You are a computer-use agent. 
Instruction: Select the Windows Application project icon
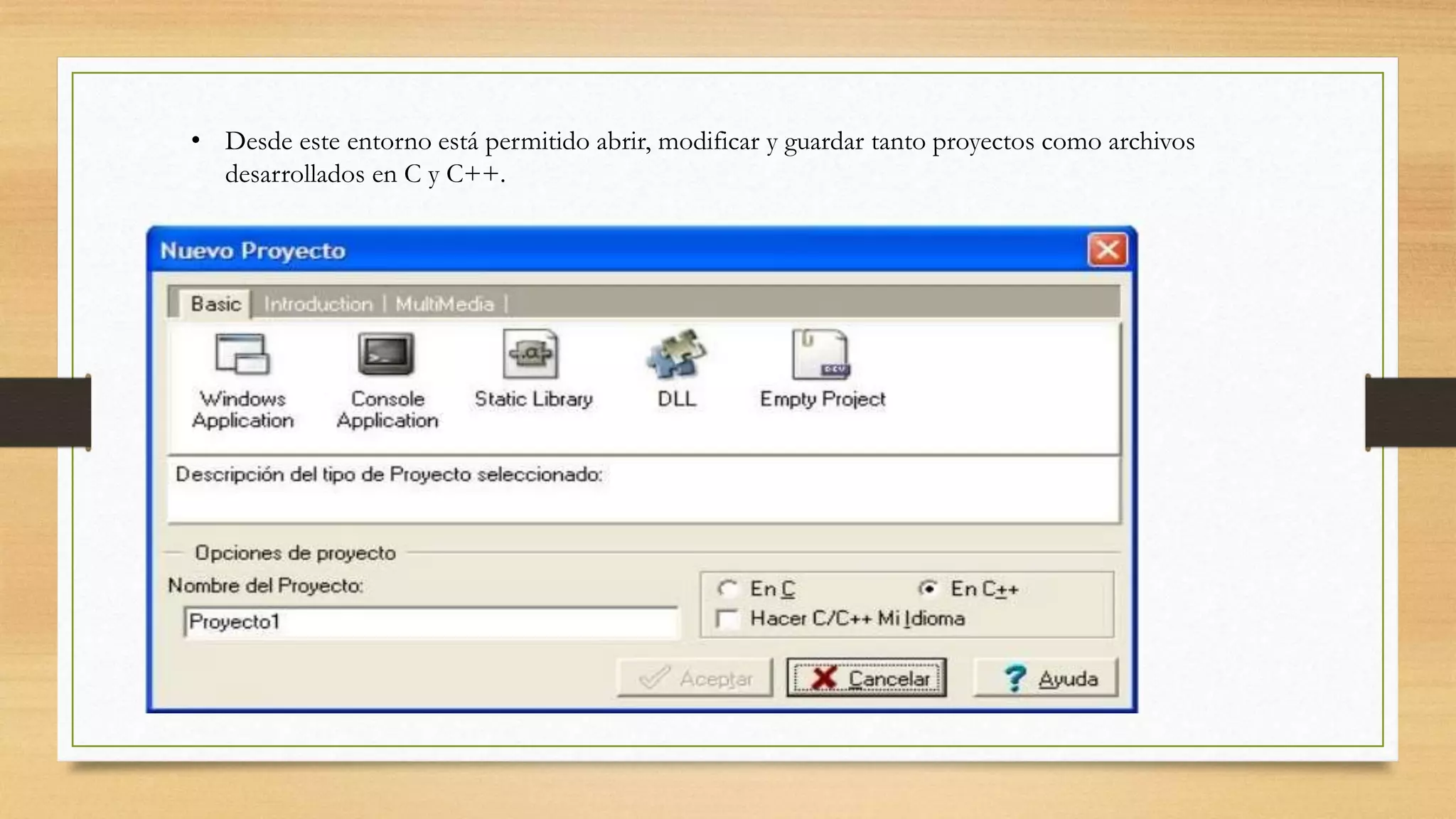(x=243, y=354)
